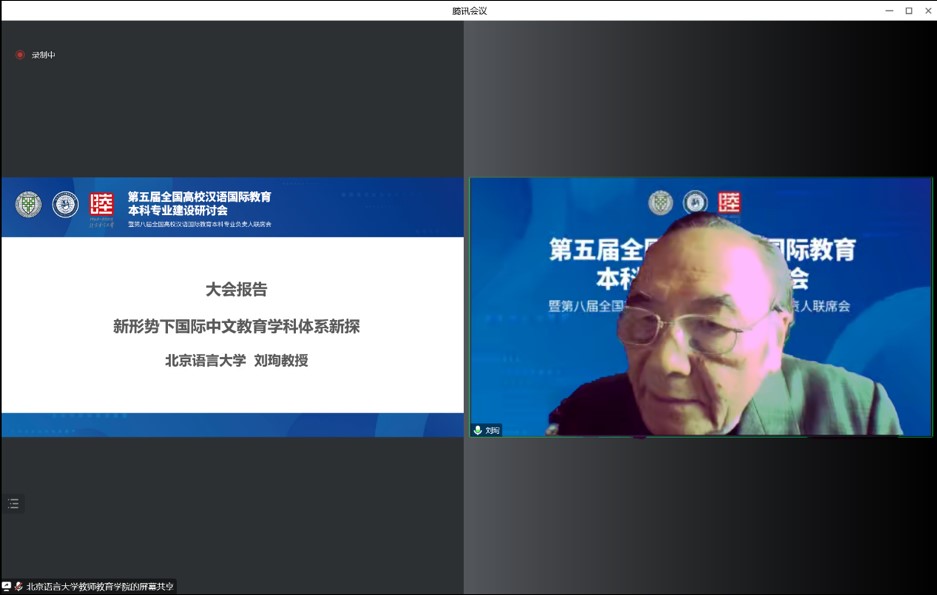Click the red recording indicator dot
This screenshot has width=937, height=595.
point(19,55)
